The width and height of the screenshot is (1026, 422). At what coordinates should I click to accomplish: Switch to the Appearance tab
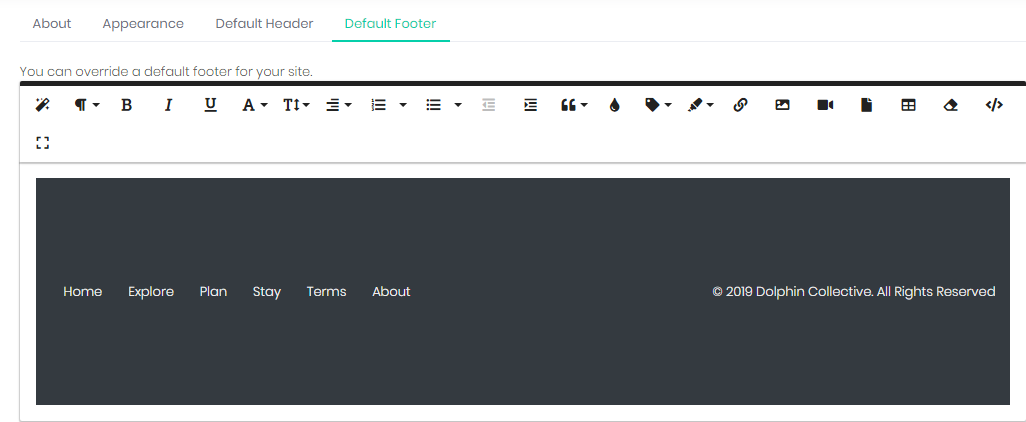click(x=143, y=24)
